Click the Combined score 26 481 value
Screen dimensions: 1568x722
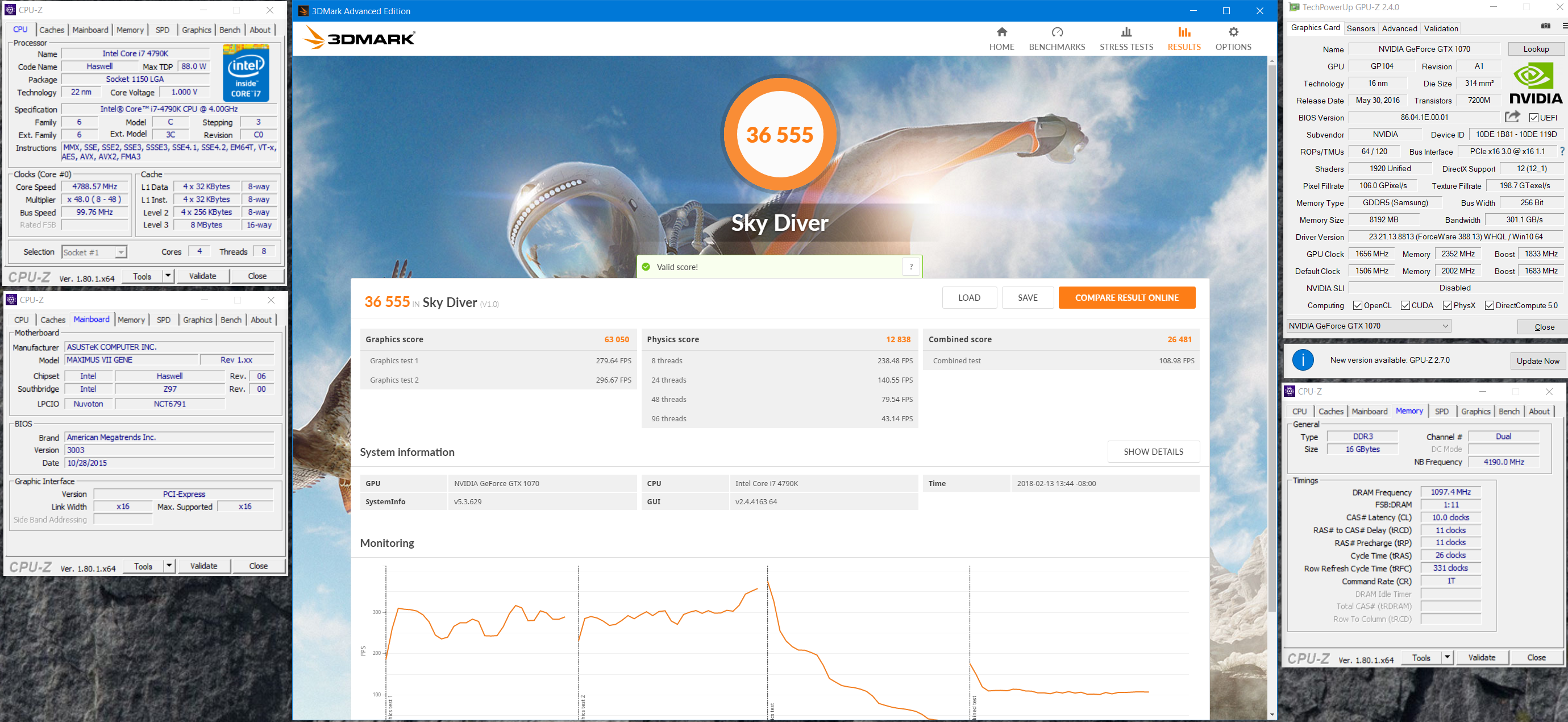tap(1179, 340)
